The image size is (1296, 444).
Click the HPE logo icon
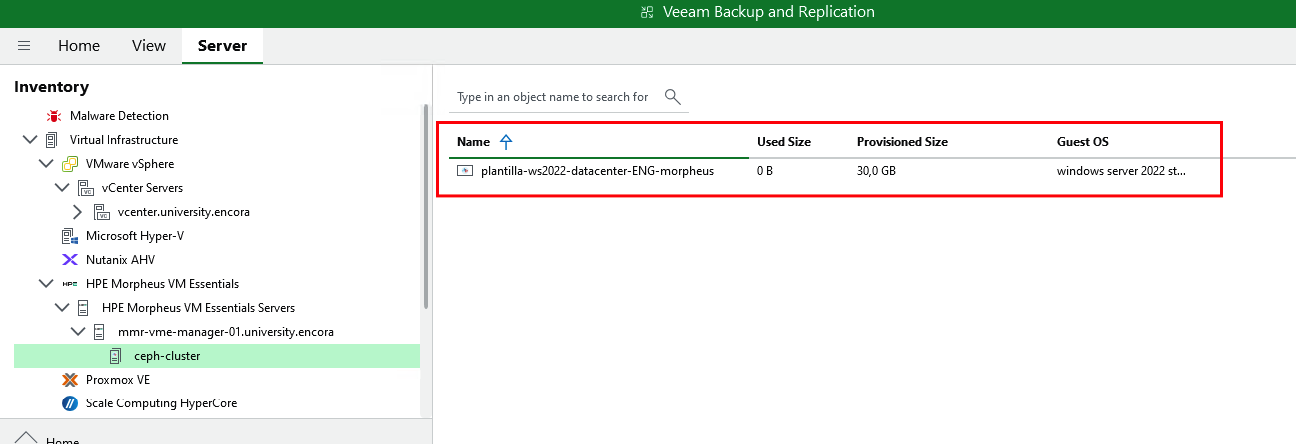pos(70,284)
